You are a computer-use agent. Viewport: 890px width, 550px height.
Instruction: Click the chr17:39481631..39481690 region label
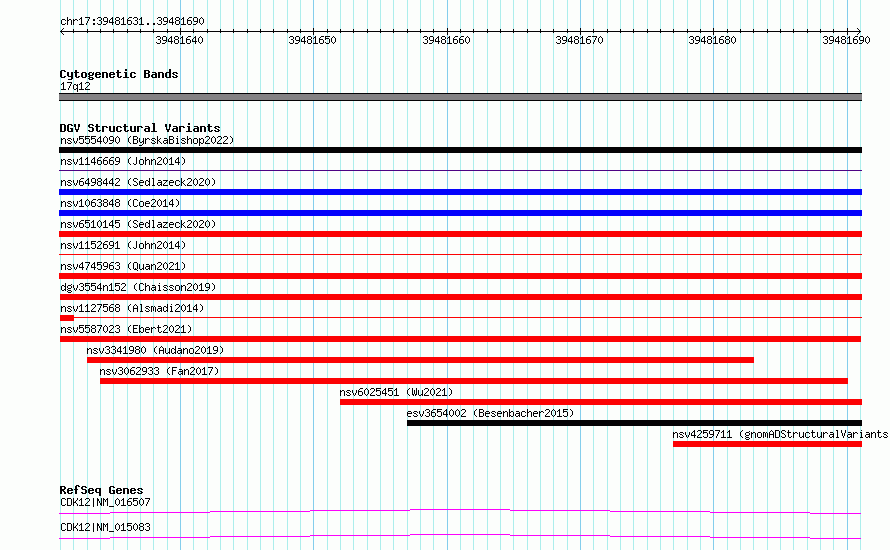[132, 22]
